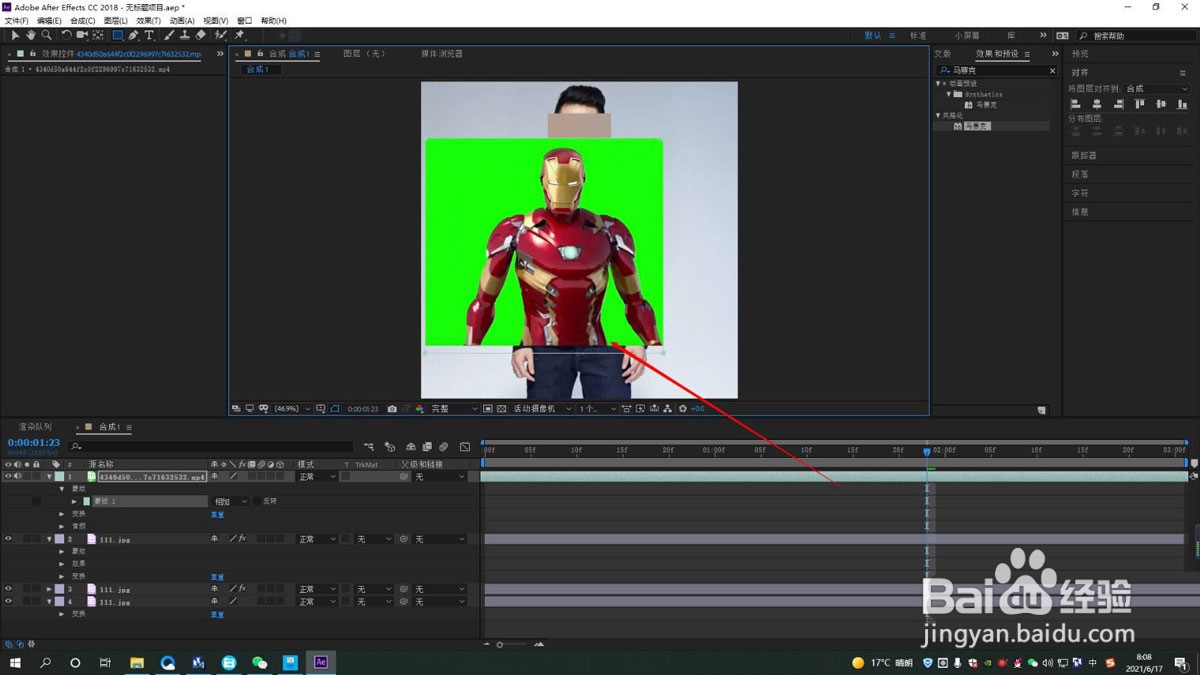
Task: Hide layer 3 111.jpg eye toggle
Action: tap(8, 589)
